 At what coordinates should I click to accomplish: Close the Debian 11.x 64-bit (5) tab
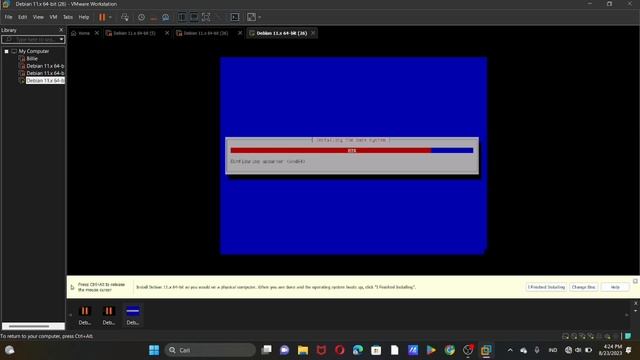(167, 33)
